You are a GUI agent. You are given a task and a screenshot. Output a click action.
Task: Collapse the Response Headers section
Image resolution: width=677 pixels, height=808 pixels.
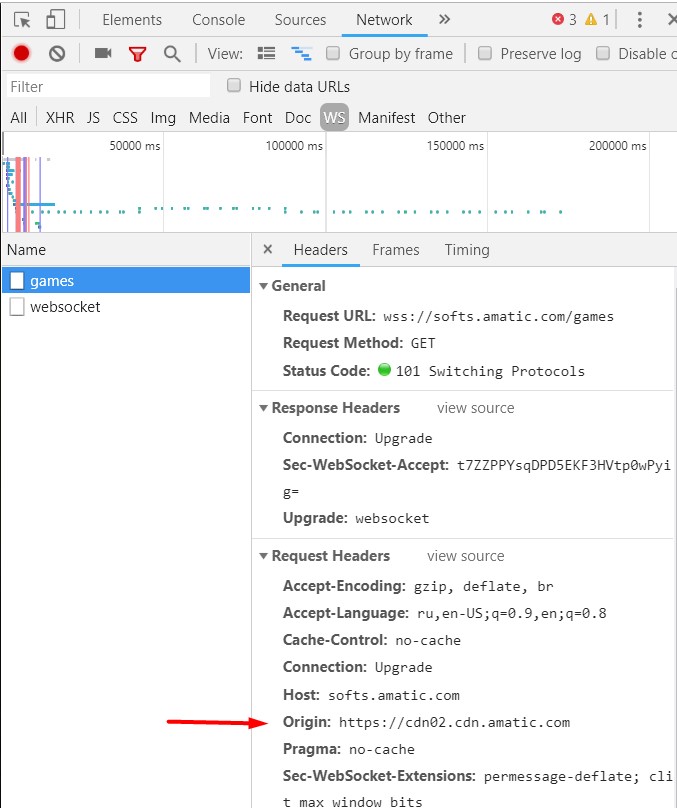pyautogui.click(x=264, y=408)
